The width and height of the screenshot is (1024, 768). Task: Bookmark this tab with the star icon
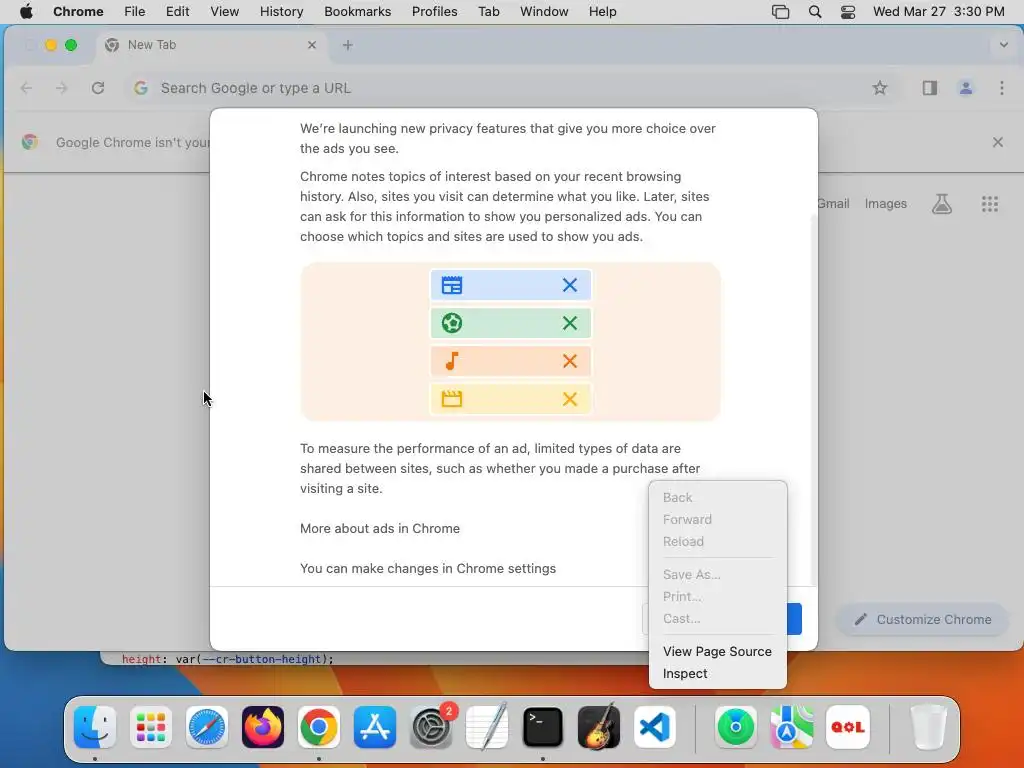click(x=880, y=88)
